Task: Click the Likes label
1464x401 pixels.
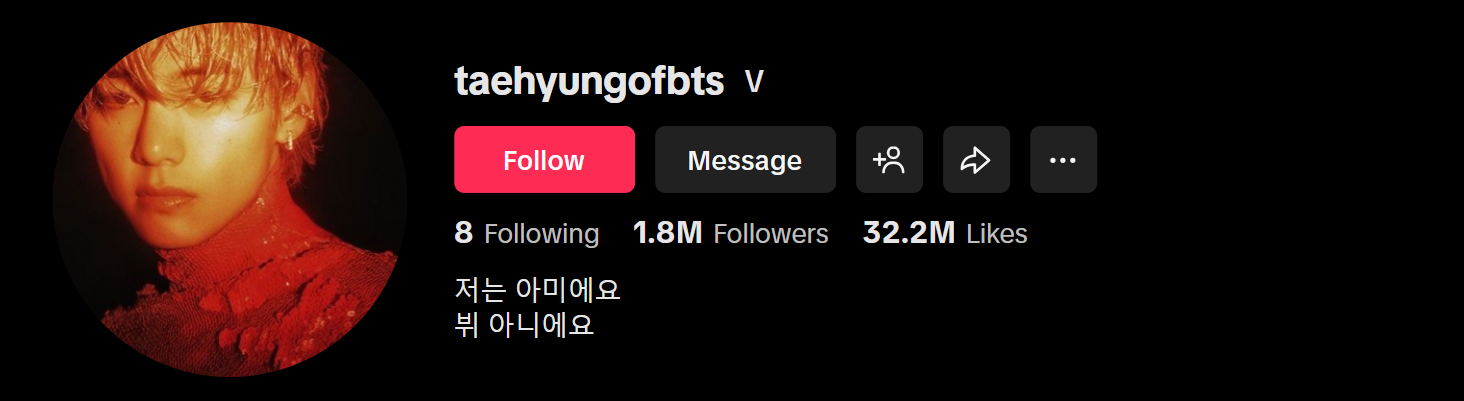Action: tap(996, 234)
